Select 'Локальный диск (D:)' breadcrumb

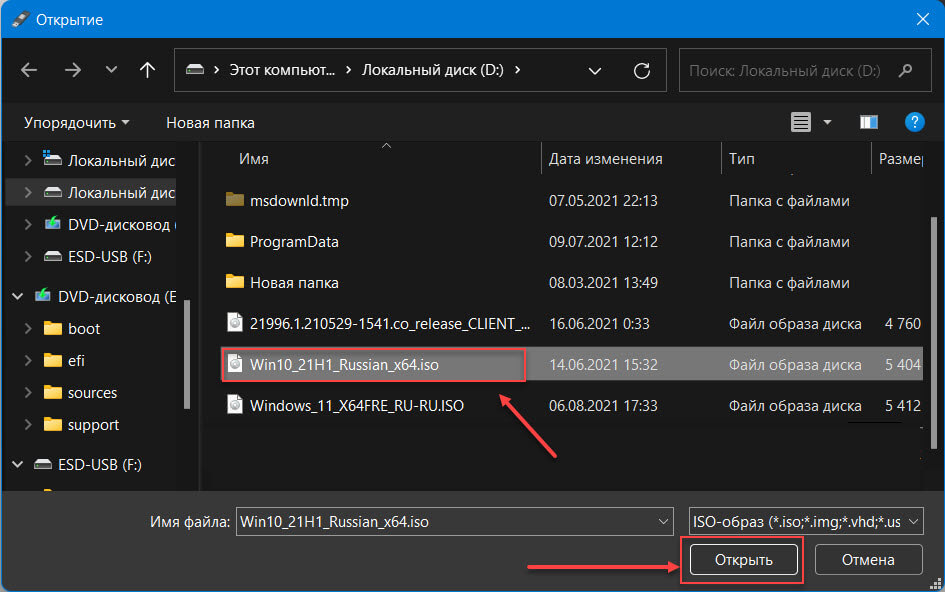[432, 70]
